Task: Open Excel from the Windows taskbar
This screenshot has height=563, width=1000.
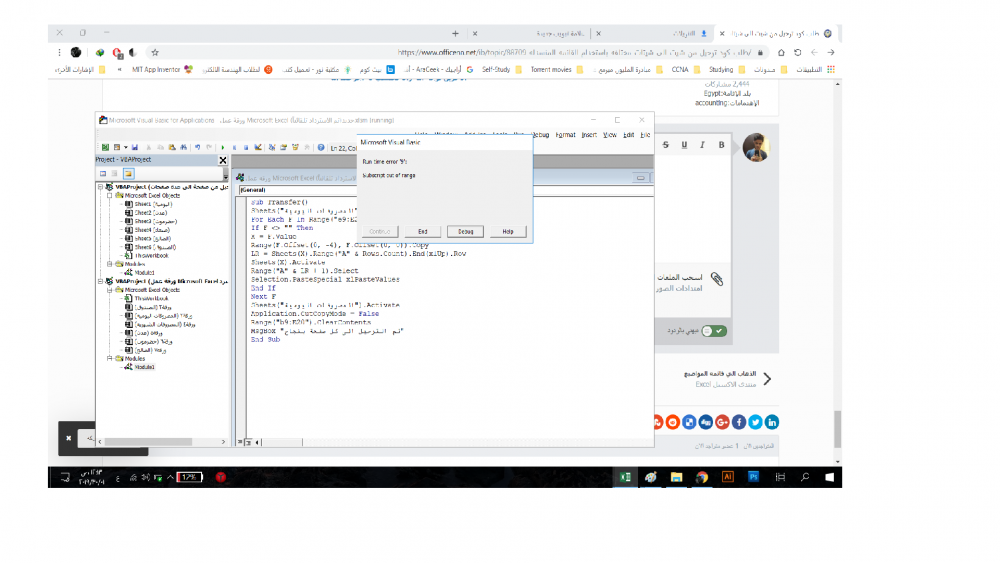Action: pyautogui.click(x=625, y=477)
